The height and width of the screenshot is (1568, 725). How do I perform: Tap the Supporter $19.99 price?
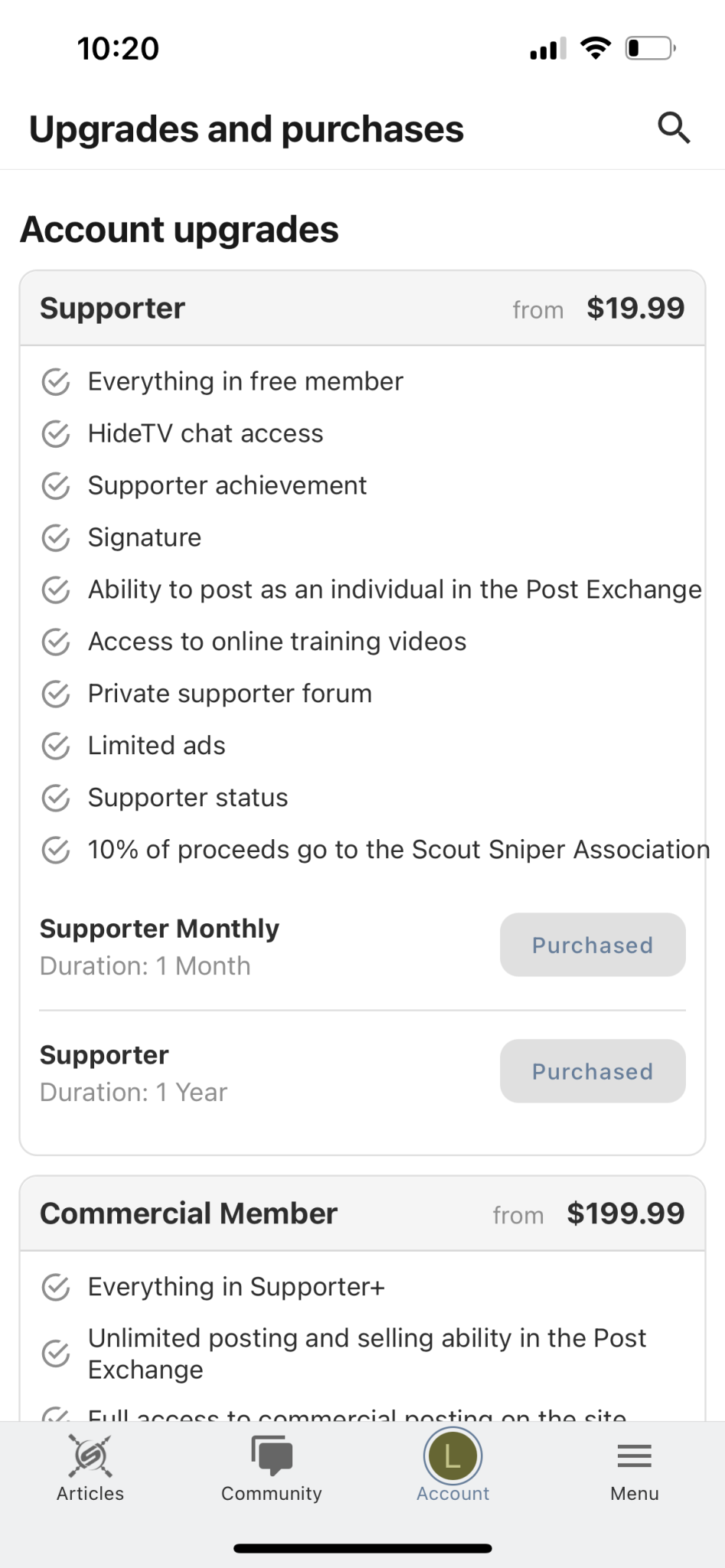pyautogui.click(x=635, y=309)
